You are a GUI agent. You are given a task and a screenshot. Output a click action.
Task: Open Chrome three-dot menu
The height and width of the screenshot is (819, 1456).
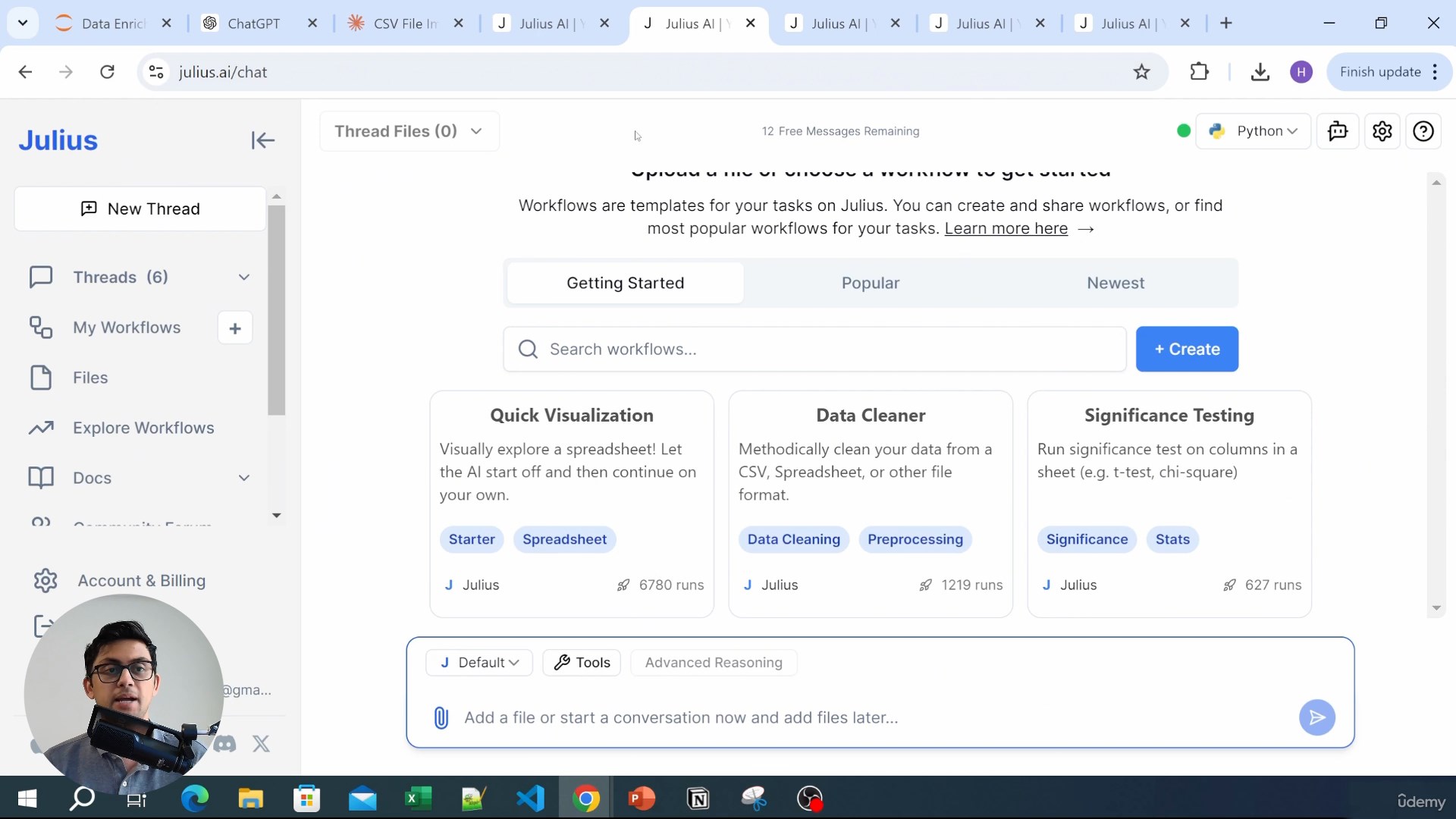coord(1435,72)
